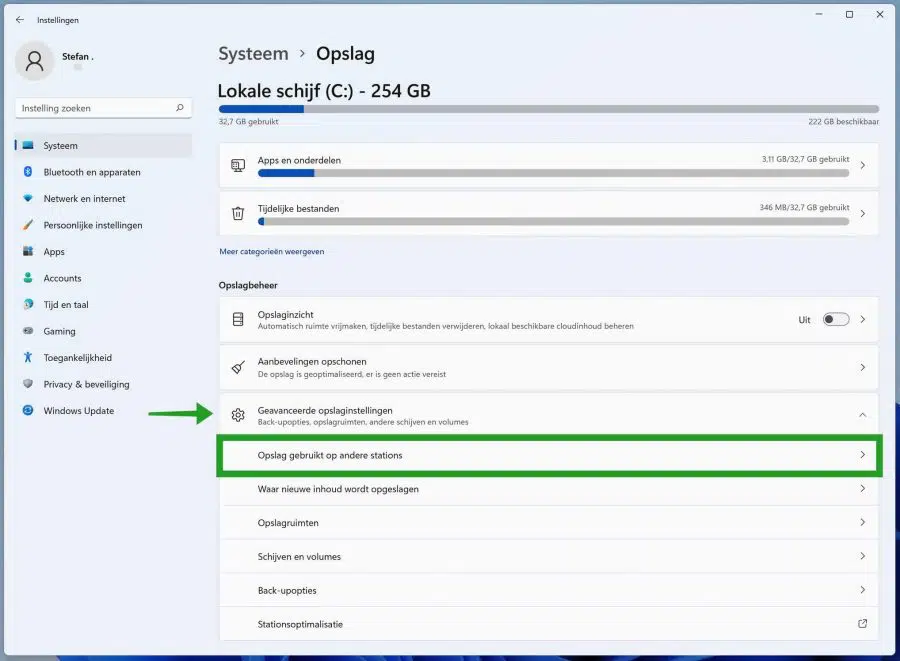
Task: Click the Bluetooth icon in sidebar
Action: (28, 172)
